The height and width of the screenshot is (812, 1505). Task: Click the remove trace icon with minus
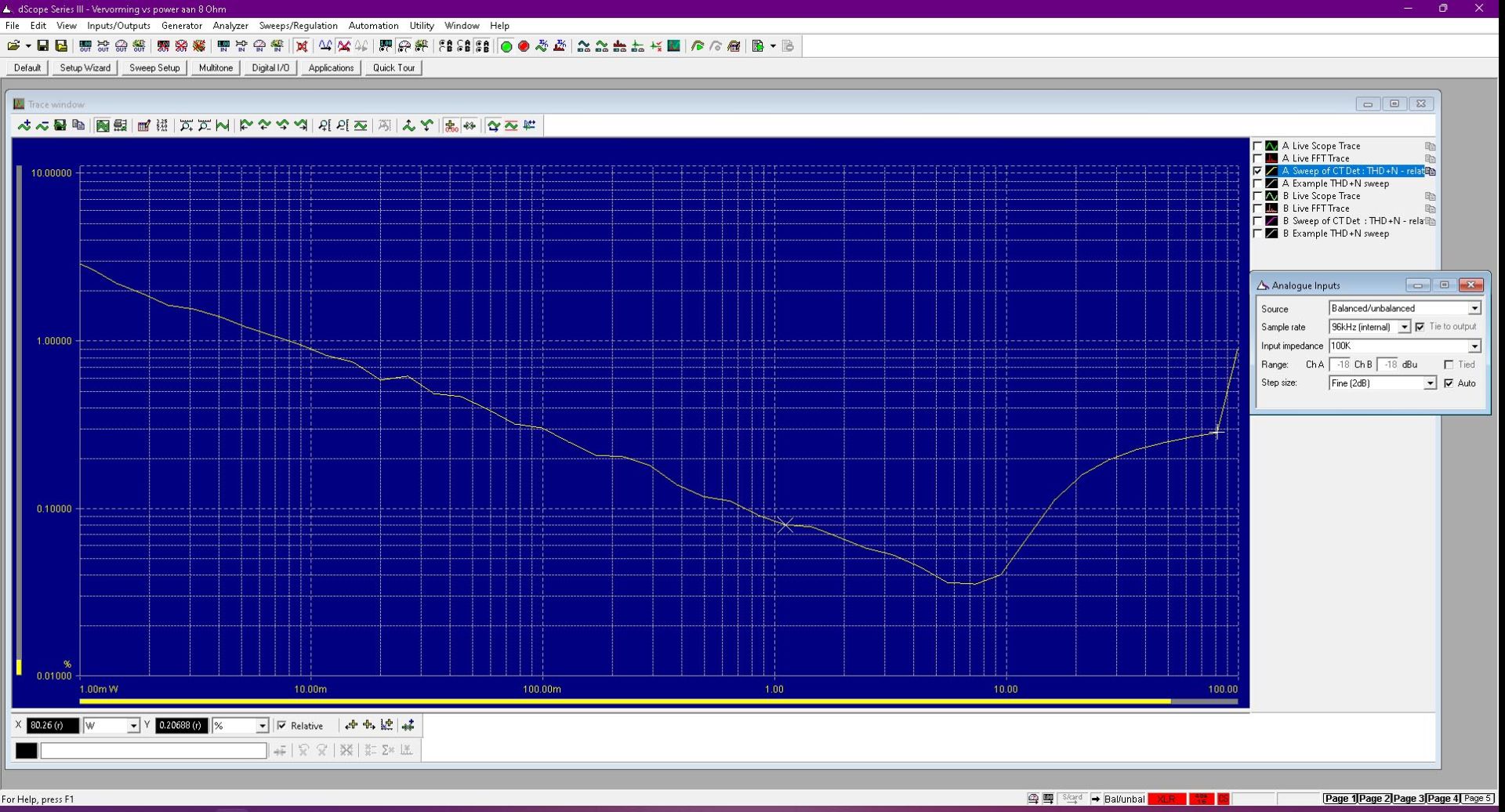tap(42, 125)
